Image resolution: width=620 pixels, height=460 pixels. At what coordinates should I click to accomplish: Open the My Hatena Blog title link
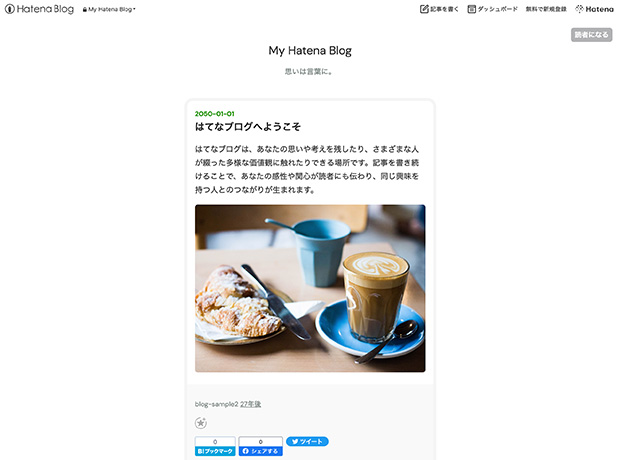click(x=310, y=51)
